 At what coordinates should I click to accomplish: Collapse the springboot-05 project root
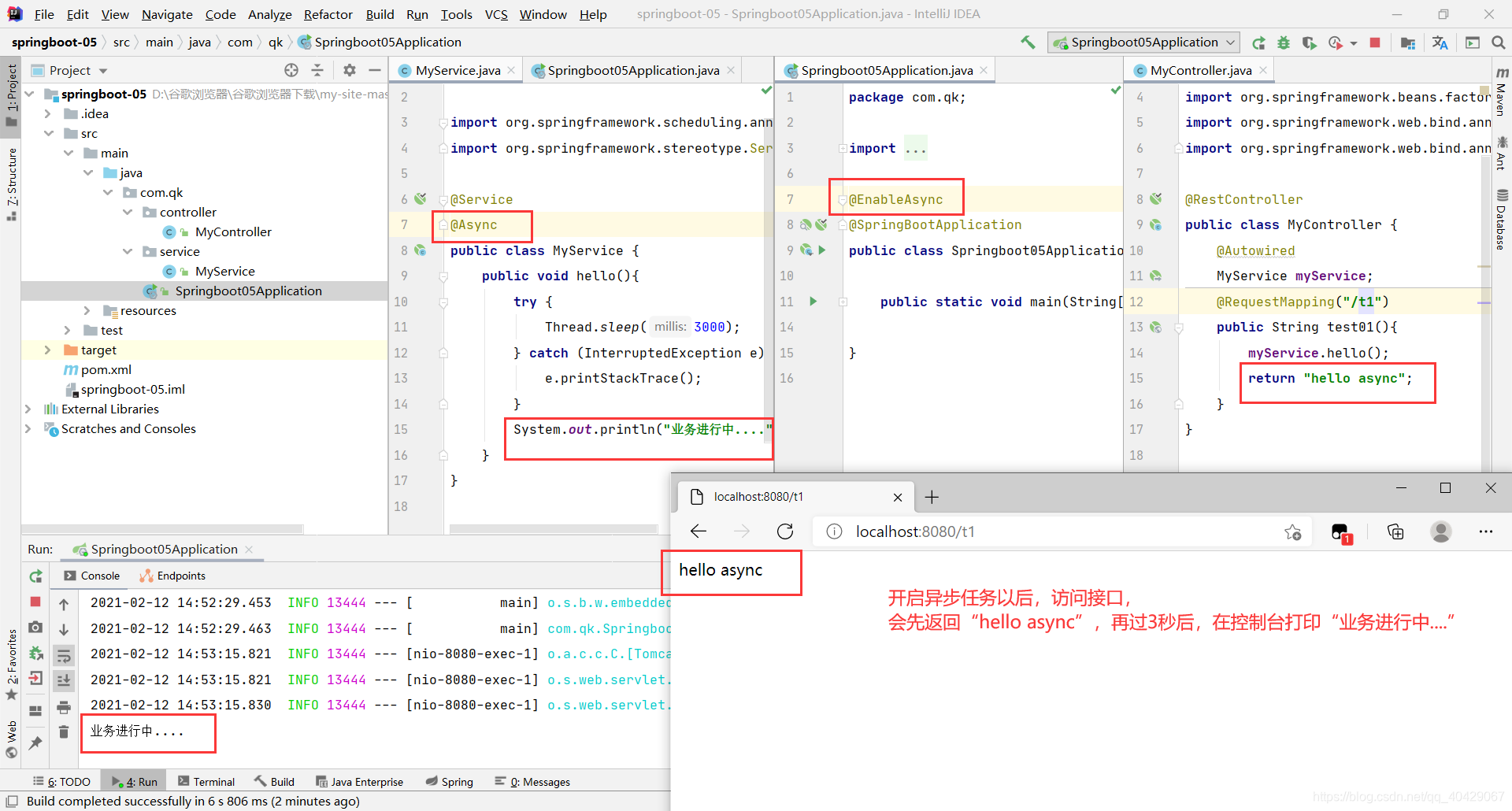tap(29, 94)
